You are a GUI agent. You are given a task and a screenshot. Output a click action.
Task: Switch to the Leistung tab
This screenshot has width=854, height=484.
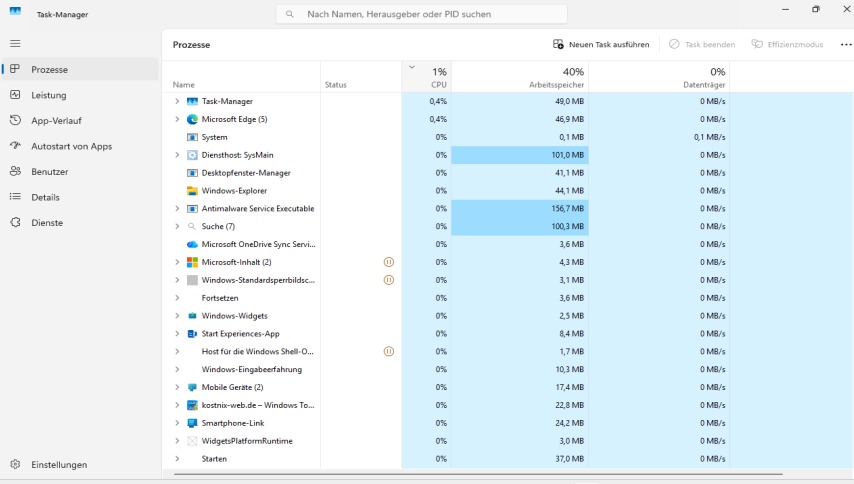80,95
